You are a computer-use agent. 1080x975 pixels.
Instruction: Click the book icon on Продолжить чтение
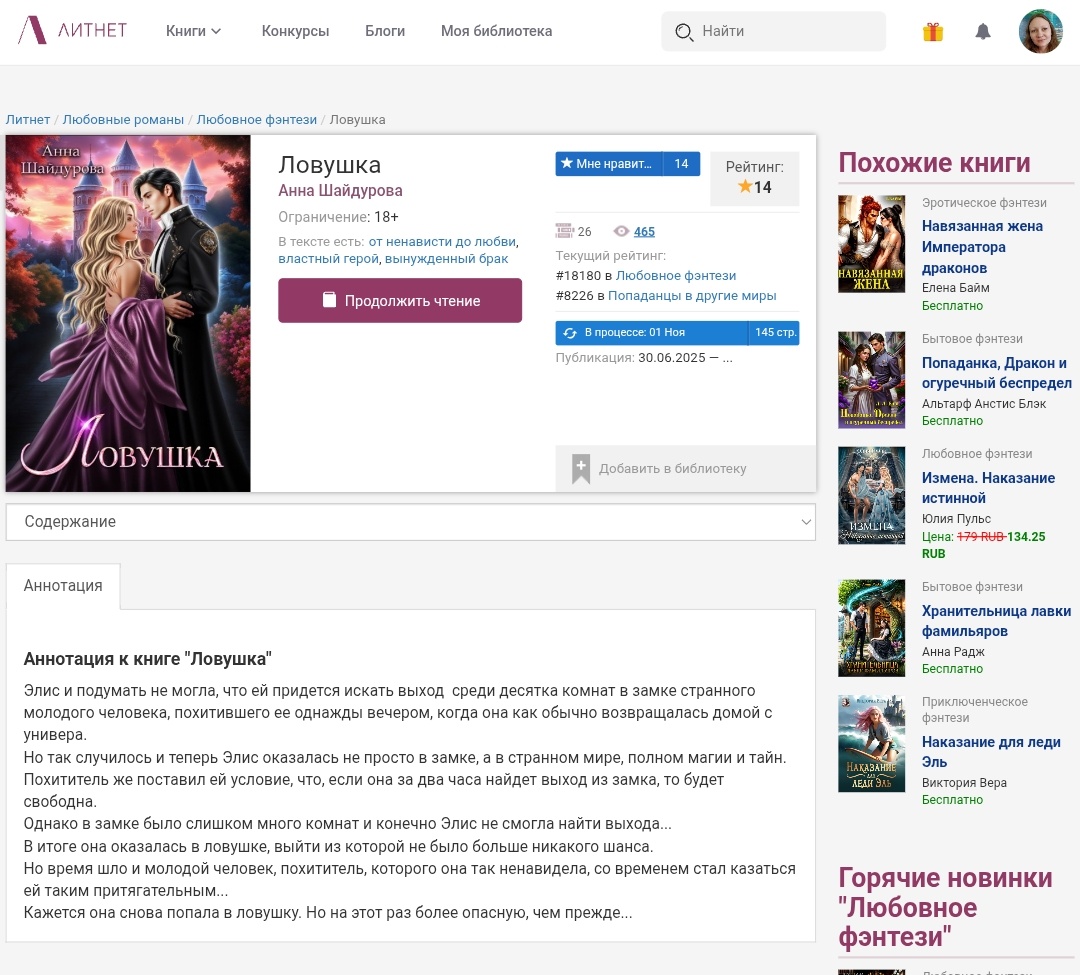[x=329, y=300]
